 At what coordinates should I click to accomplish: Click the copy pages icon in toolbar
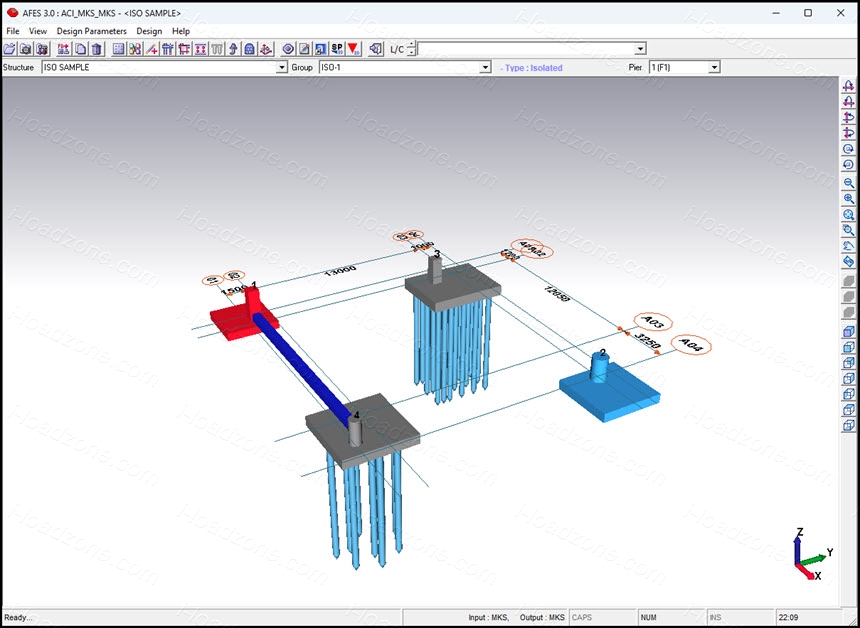pos(80,49)
